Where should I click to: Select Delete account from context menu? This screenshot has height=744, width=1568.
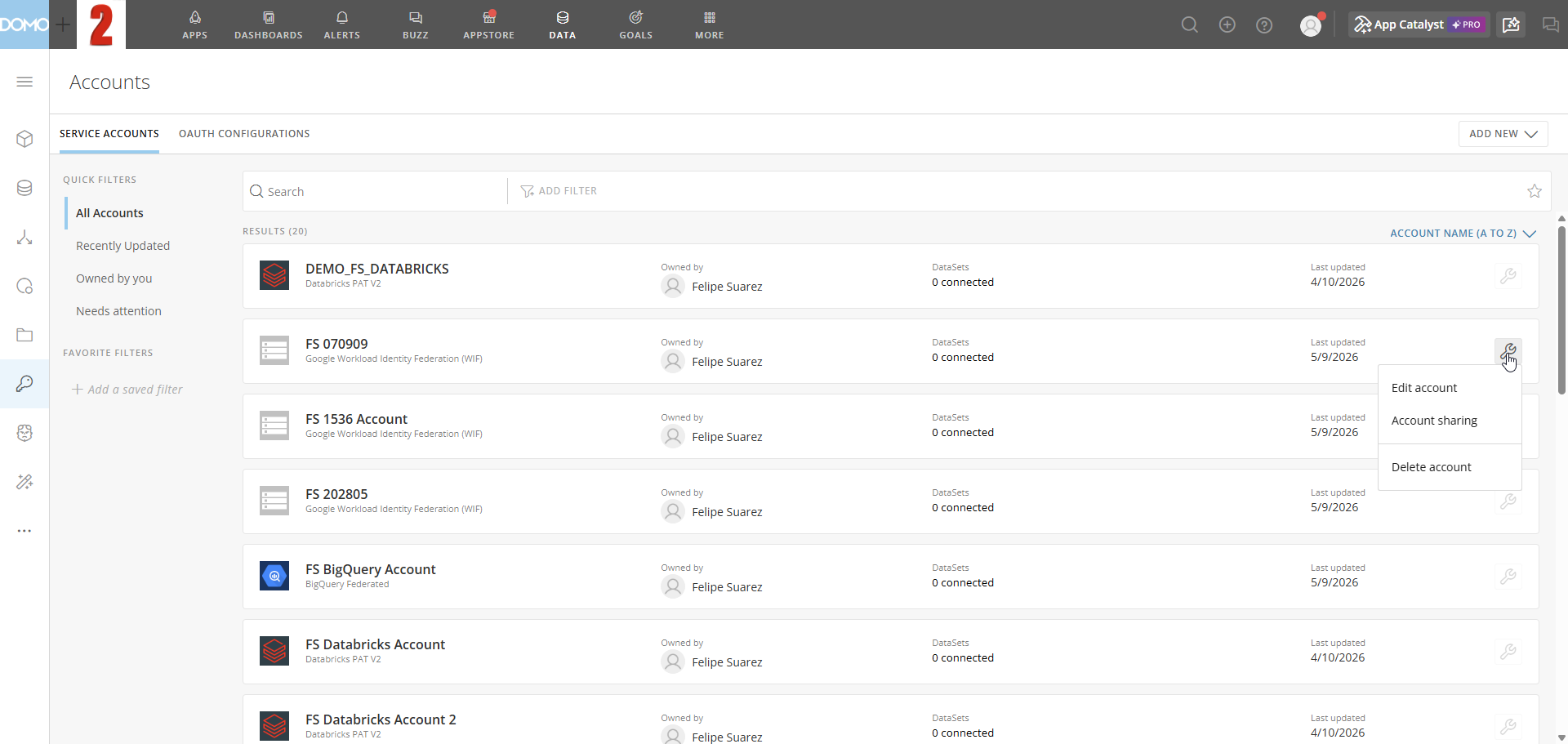pos(1432,467)
